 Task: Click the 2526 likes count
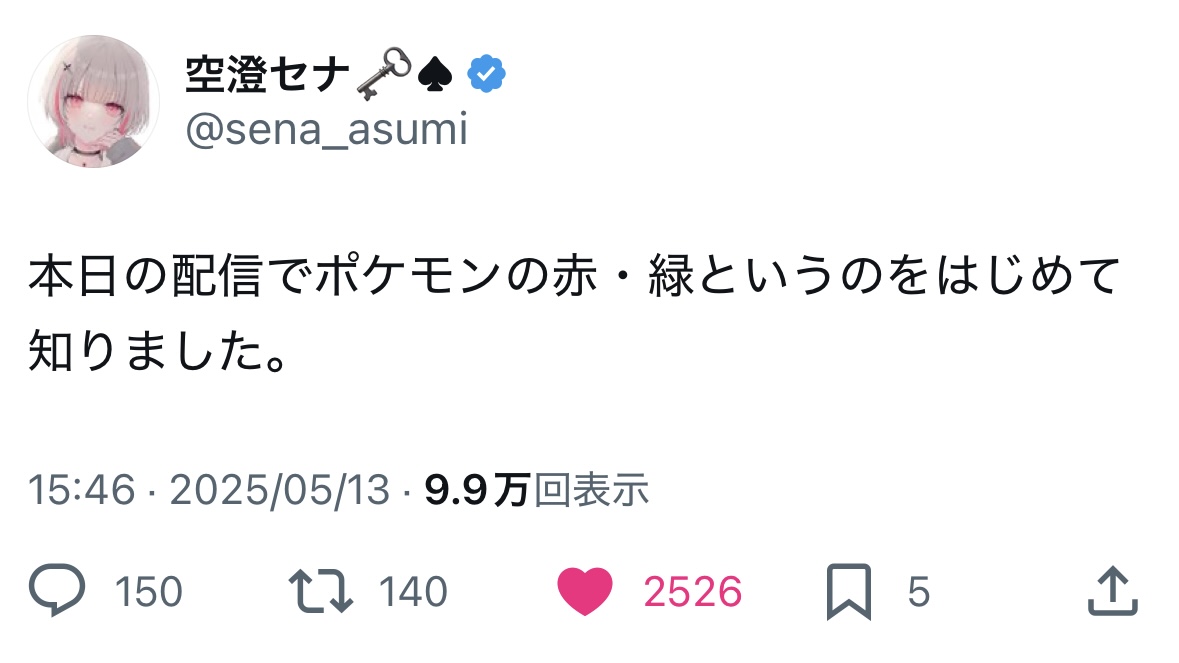click(692, 593)
